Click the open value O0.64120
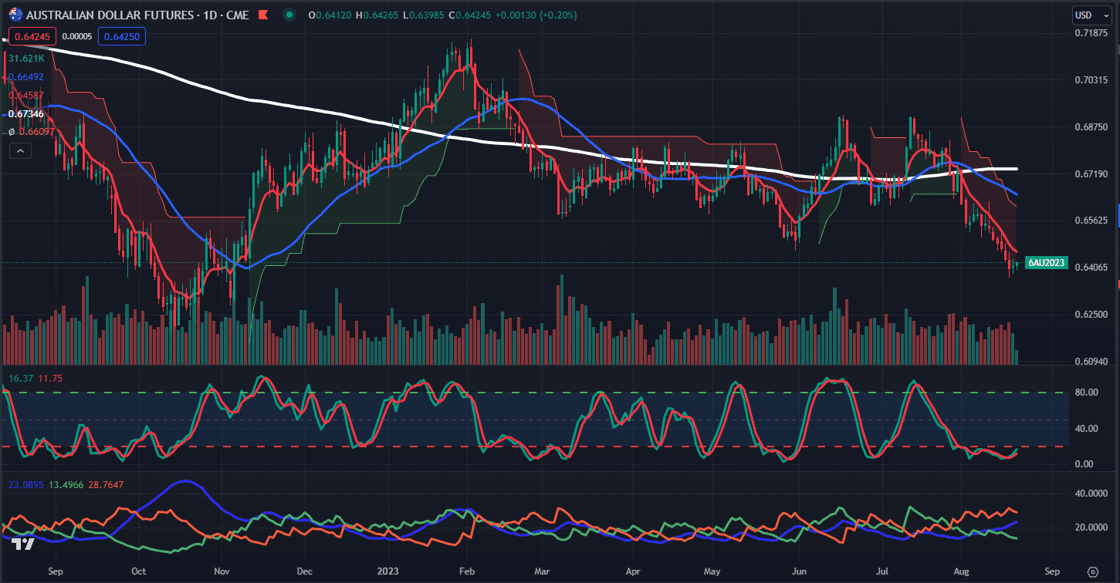Image resolution: width=1120 pixels, height=583 pixels. (x=330, y=15)
